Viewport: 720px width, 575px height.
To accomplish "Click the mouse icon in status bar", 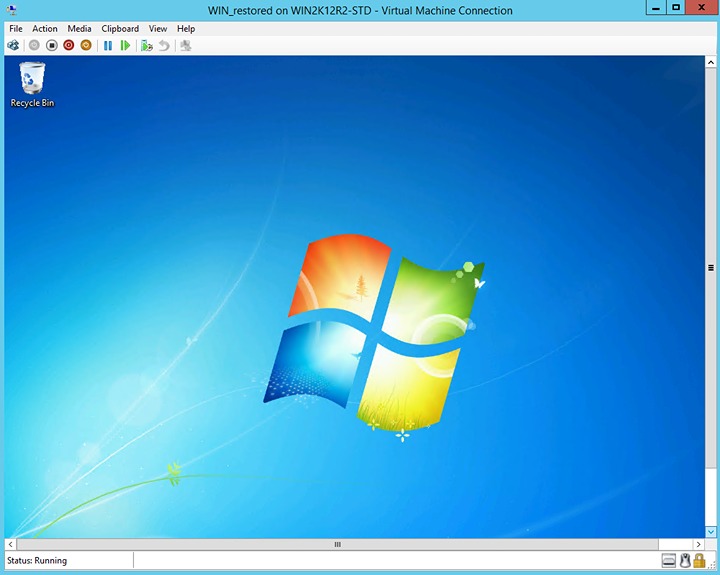I will pos(686,561).
